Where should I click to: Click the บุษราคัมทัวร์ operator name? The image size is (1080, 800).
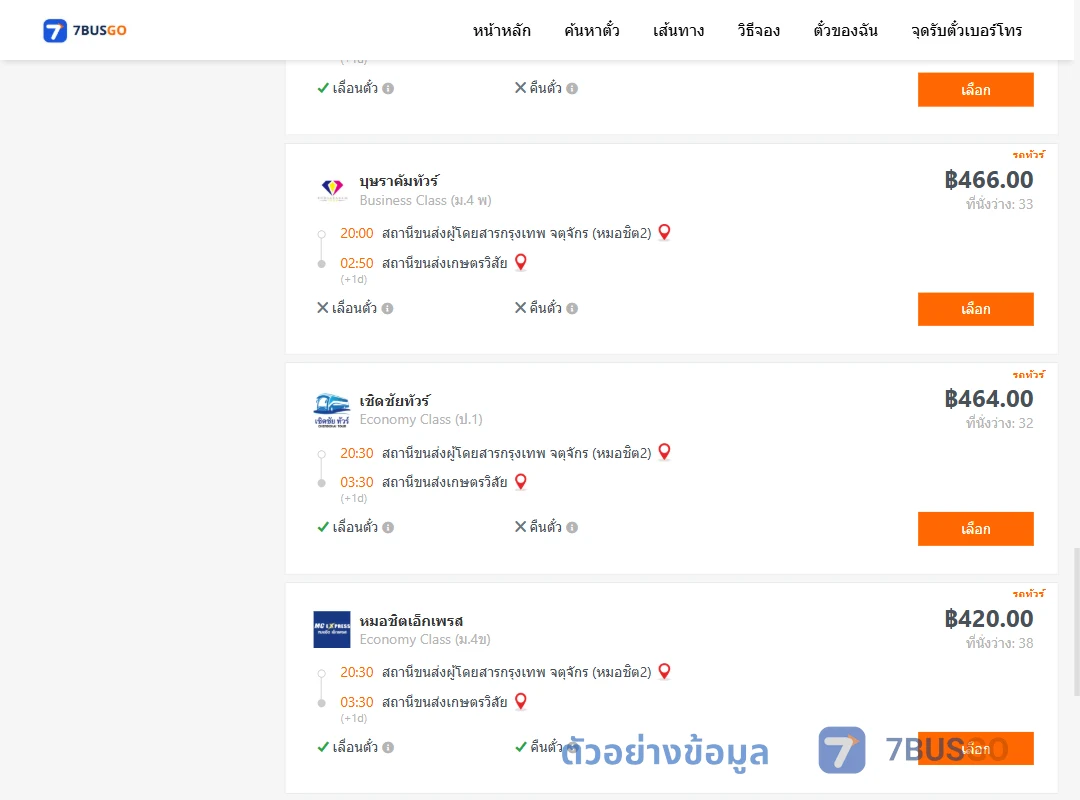[399, 181]
